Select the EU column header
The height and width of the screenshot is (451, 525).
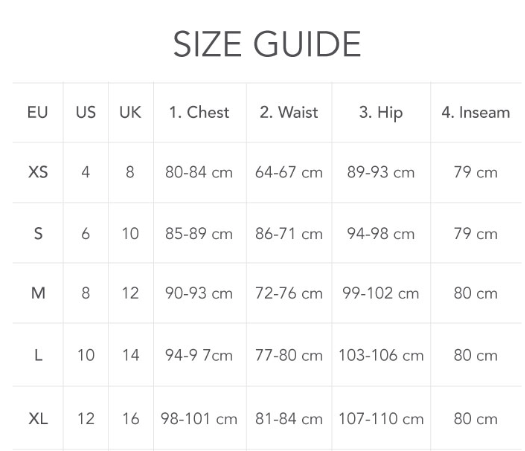coord(38,112)
